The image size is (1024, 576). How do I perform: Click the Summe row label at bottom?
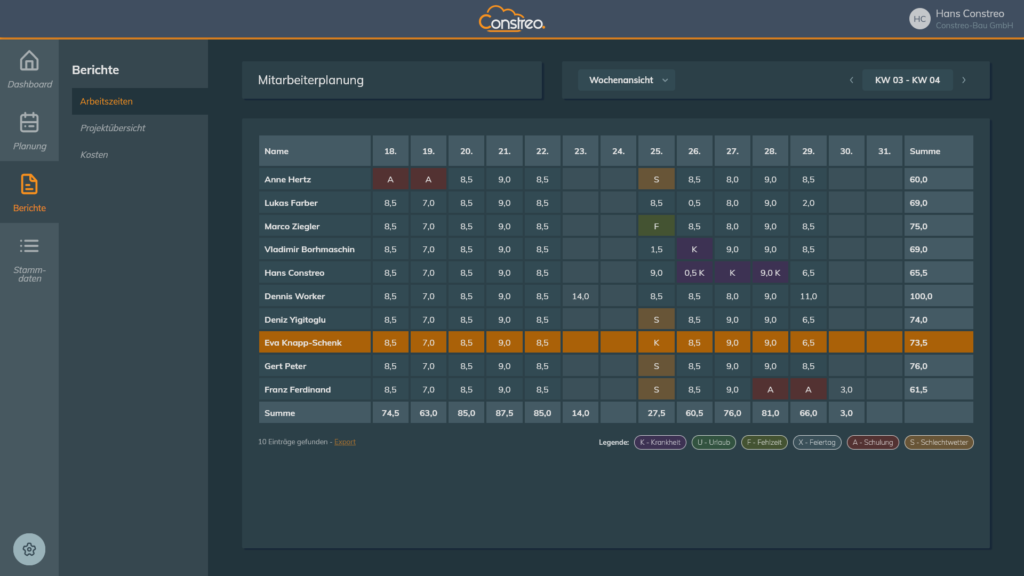coord(315,413)
